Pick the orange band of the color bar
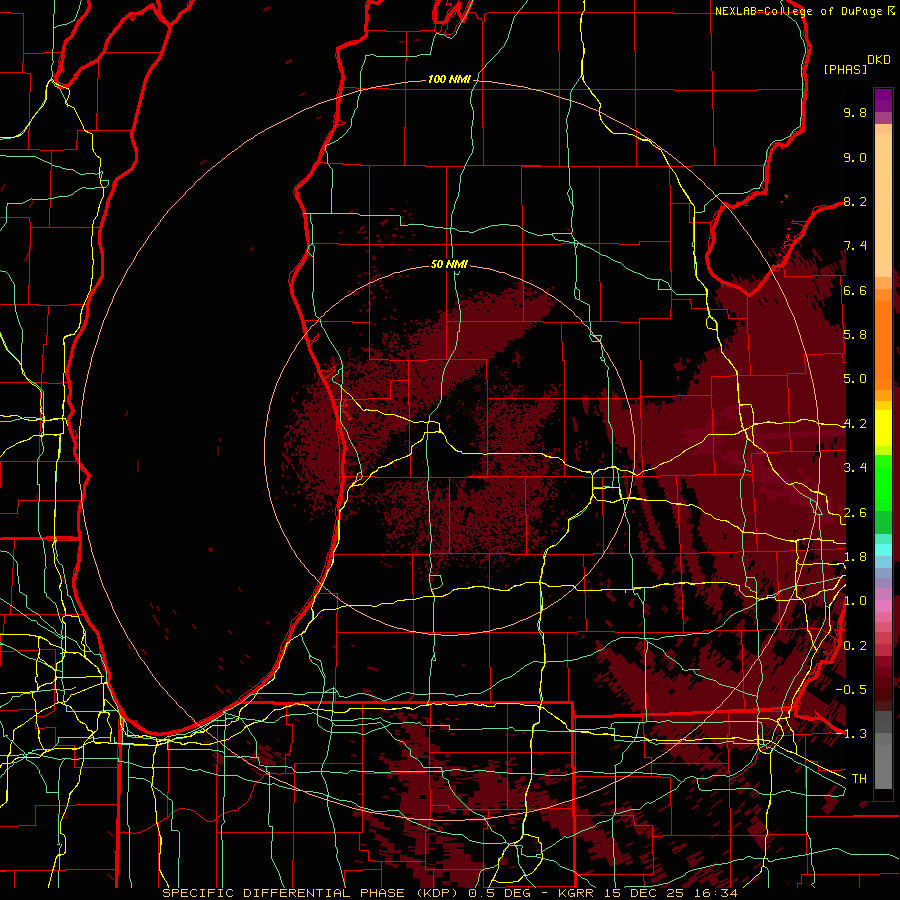Image resolution: width=900 pixels, height=900 pixels. [883, 344]
